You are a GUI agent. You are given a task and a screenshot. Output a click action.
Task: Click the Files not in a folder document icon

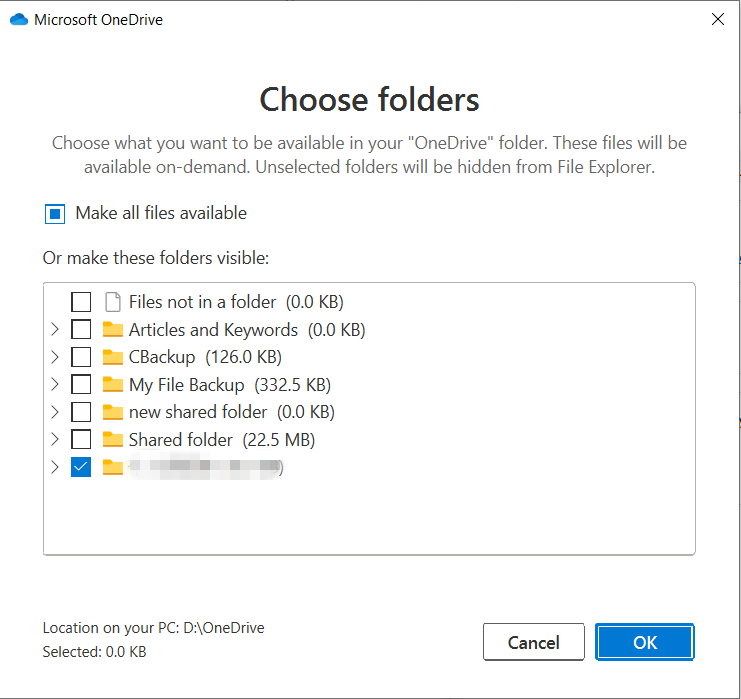click(112, 302)
